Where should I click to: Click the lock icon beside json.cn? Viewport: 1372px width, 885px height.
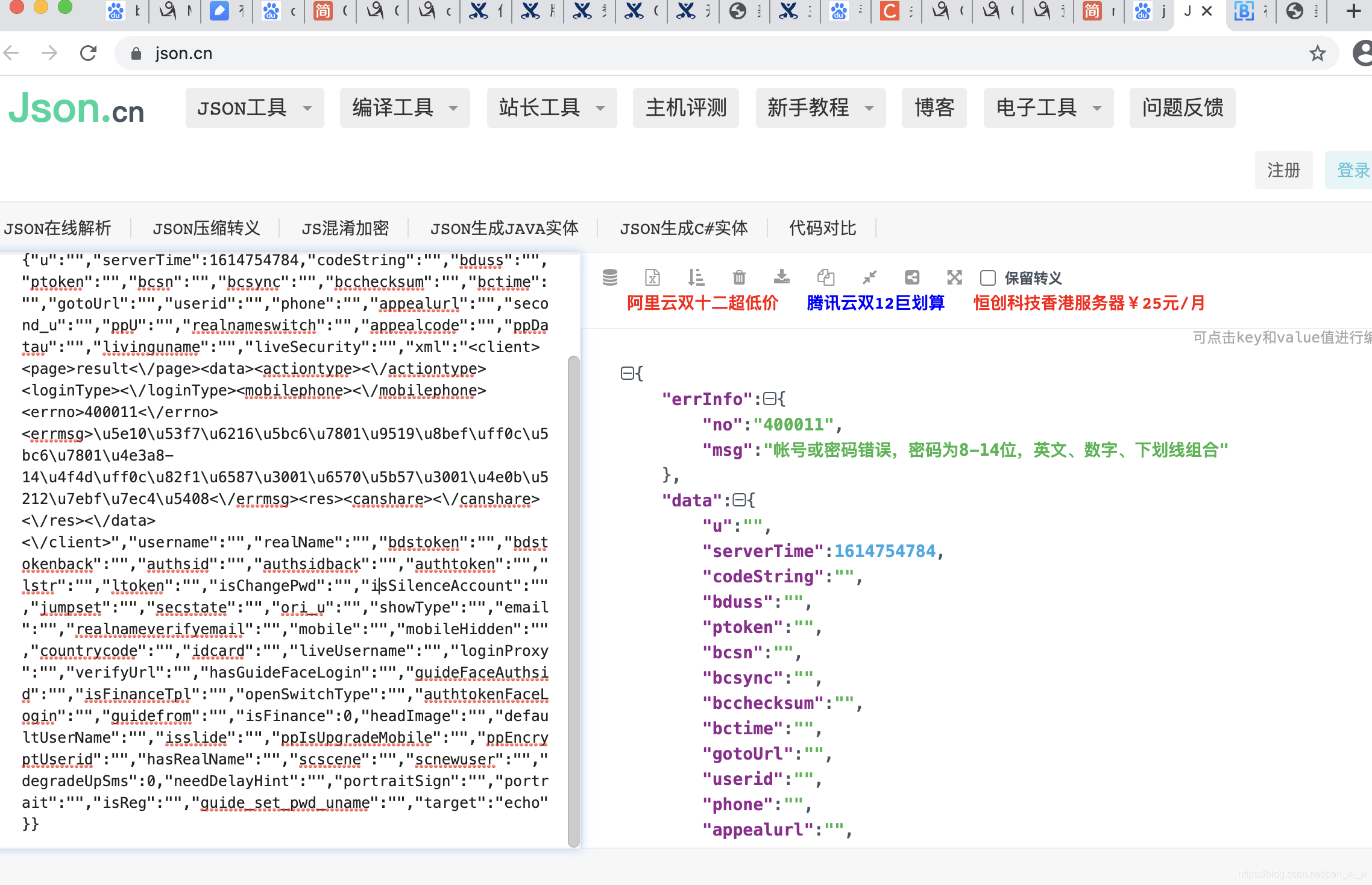pyautogui.click(x=136, y=54)
